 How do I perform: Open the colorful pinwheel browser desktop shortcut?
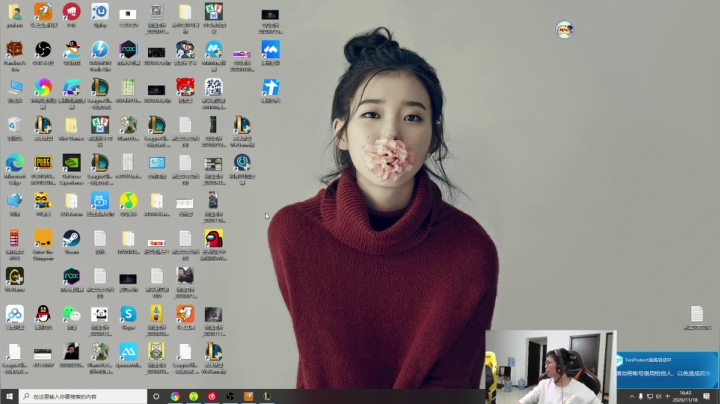click(43, 88)
